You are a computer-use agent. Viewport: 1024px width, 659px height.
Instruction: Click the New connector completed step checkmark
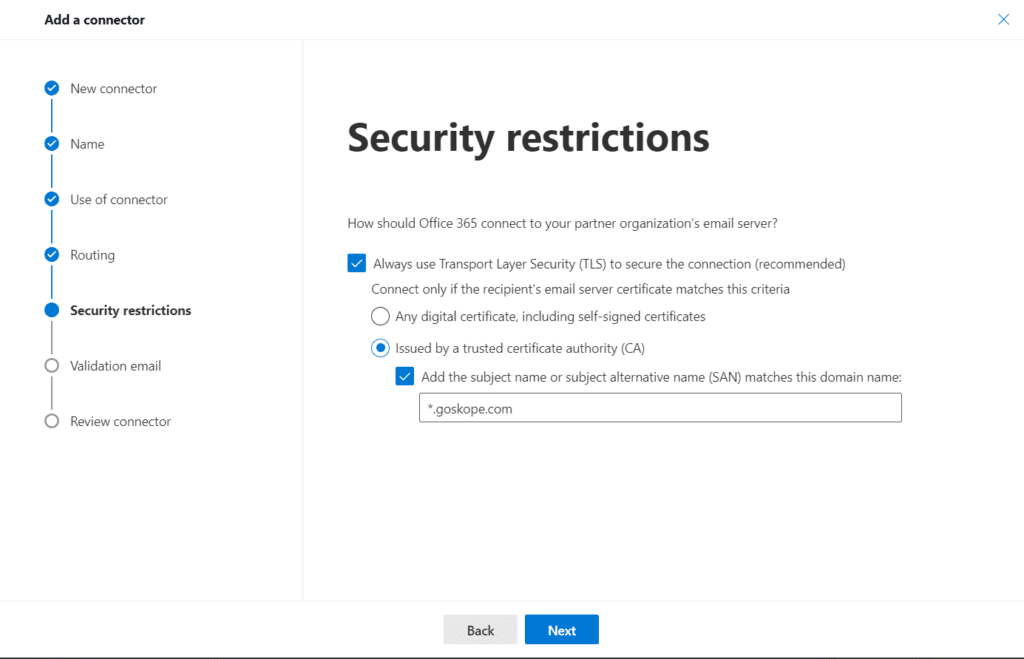(x=52, y=88)
